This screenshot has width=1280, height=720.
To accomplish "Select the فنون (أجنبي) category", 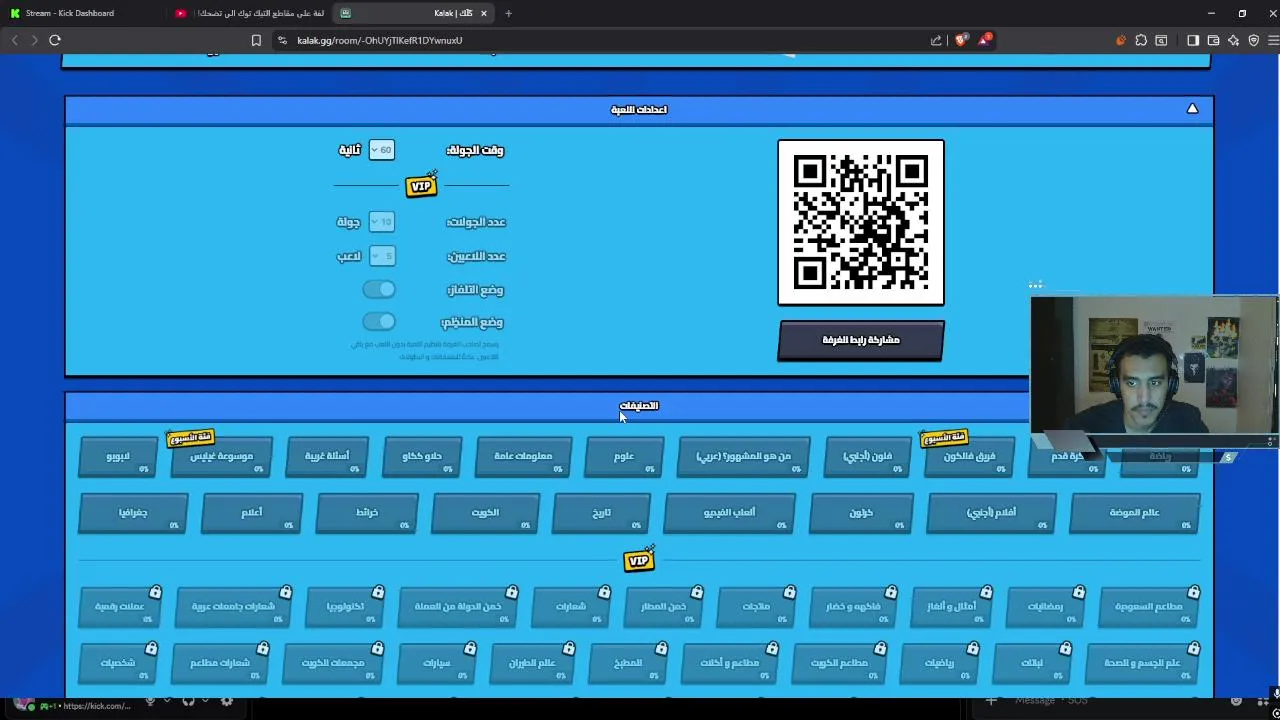I will [x=867, y=457].
